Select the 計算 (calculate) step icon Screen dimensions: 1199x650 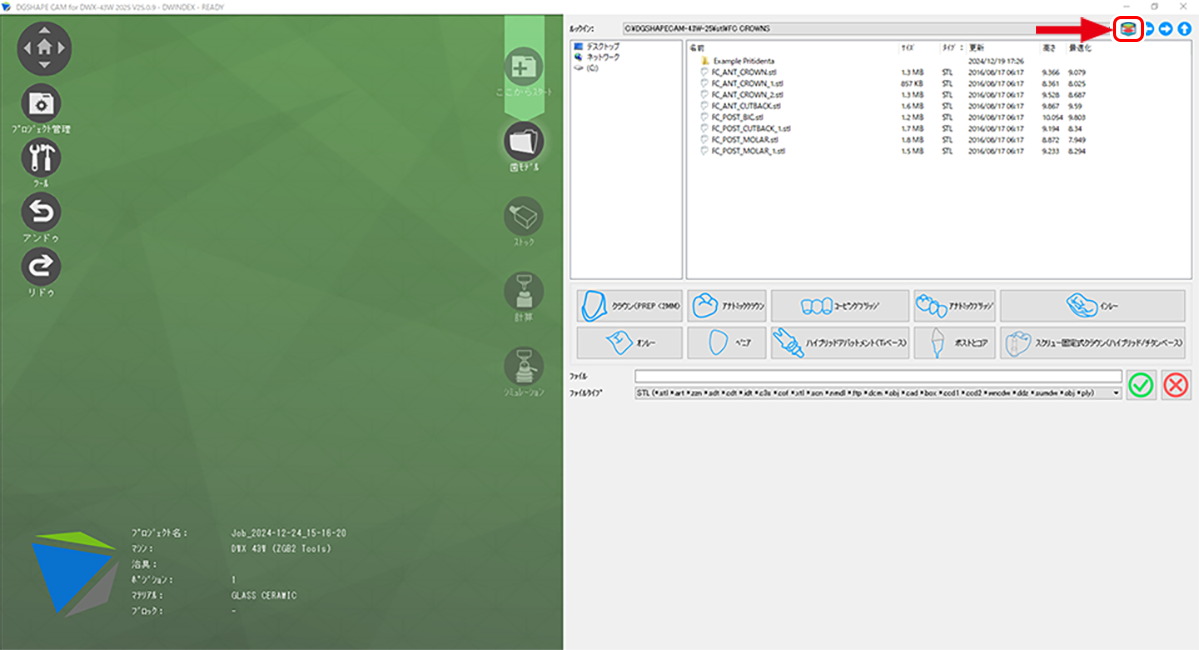524,291
